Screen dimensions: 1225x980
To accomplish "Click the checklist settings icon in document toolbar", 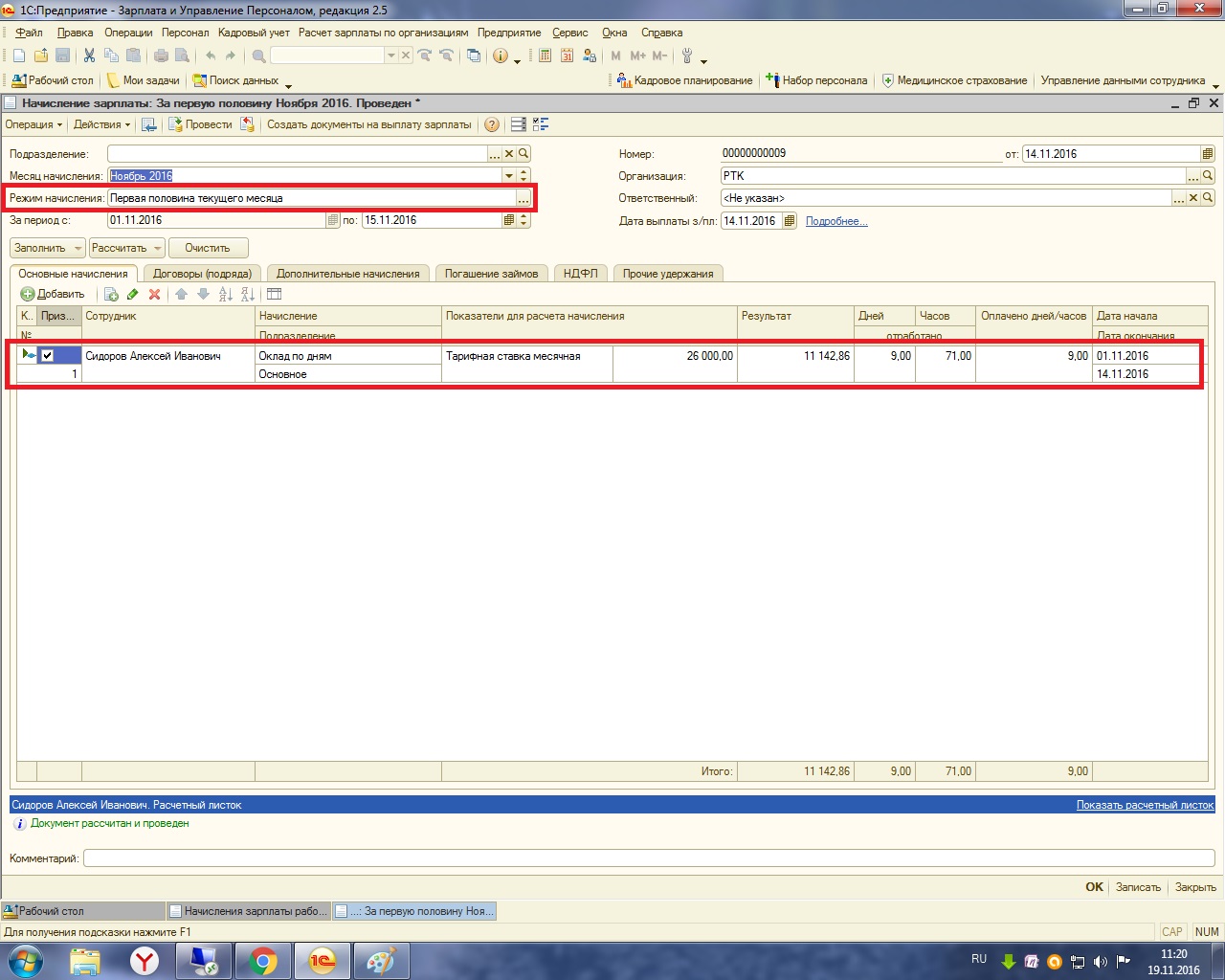I will [541, 124].
